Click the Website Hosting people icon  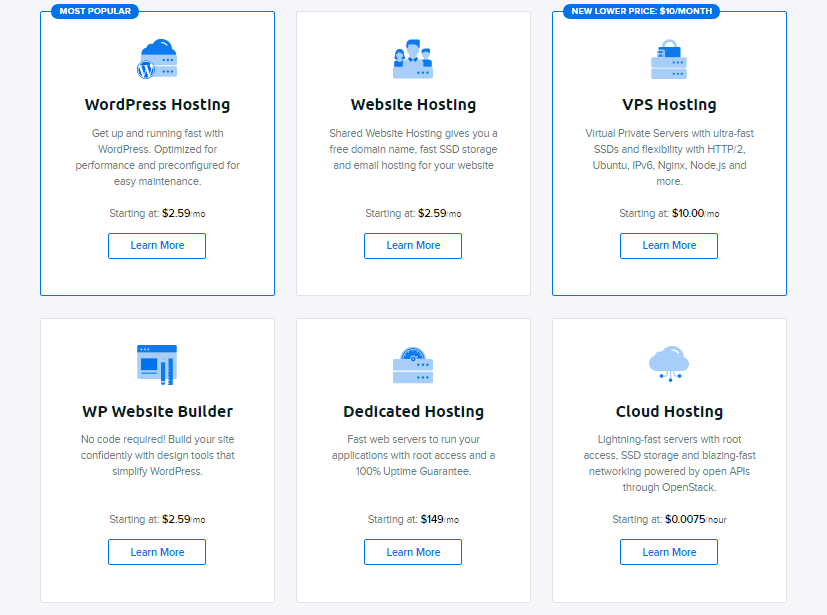tap(413, 59)
